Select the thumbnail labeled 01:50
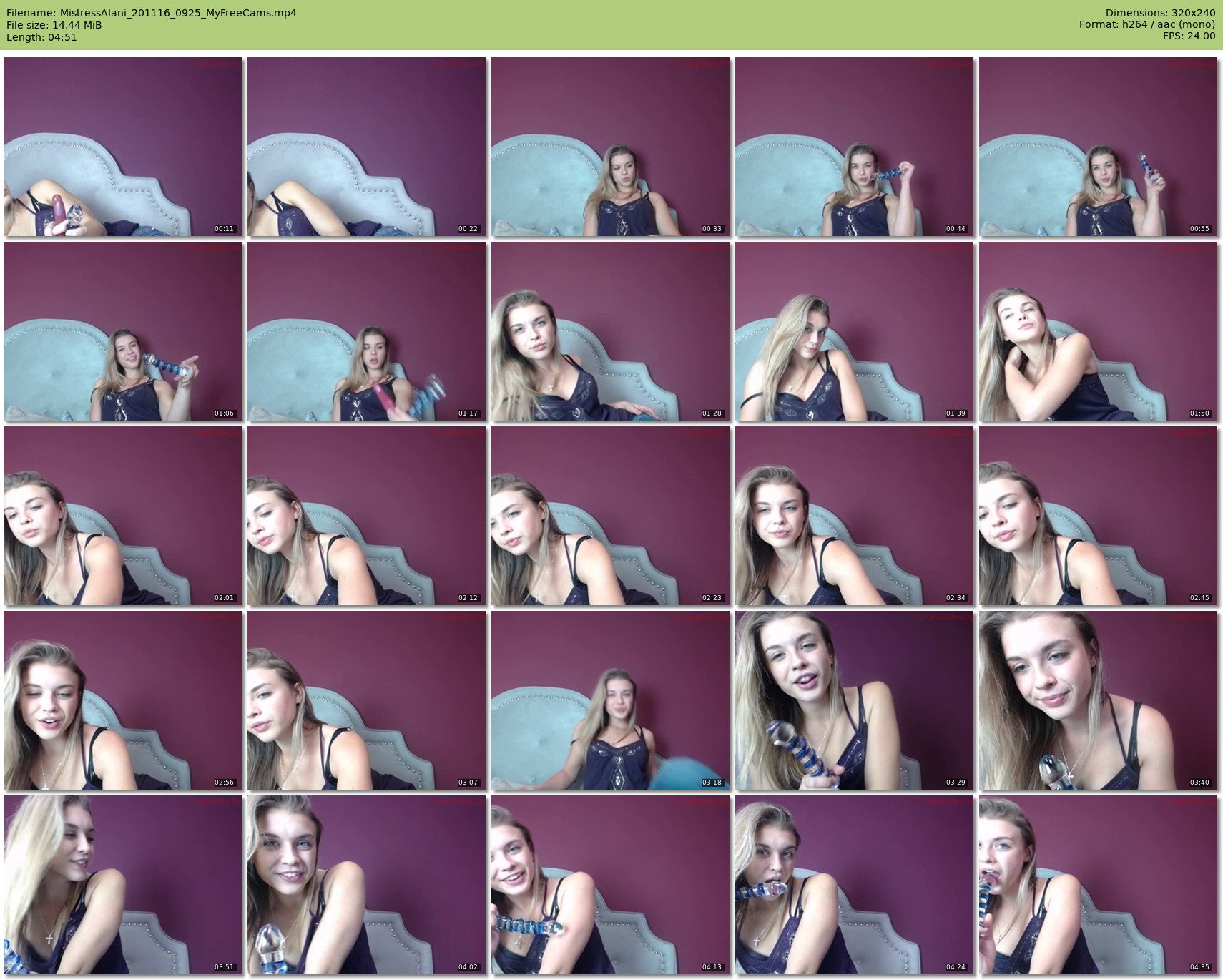The image size is (1223, 980). point(1099,331)
